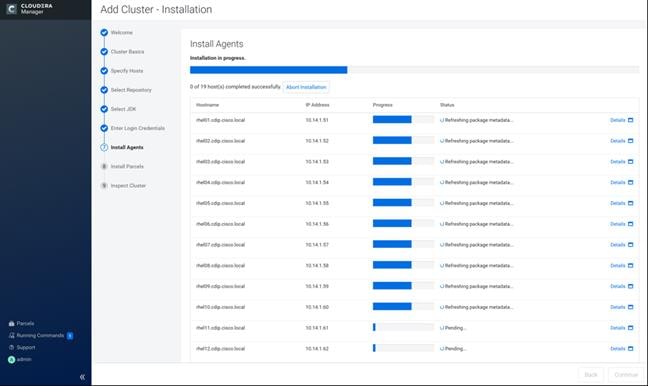Open Details link for host 10.14.1.54
The height and width of the screenshot is (386, 648).
click(617, 182)
